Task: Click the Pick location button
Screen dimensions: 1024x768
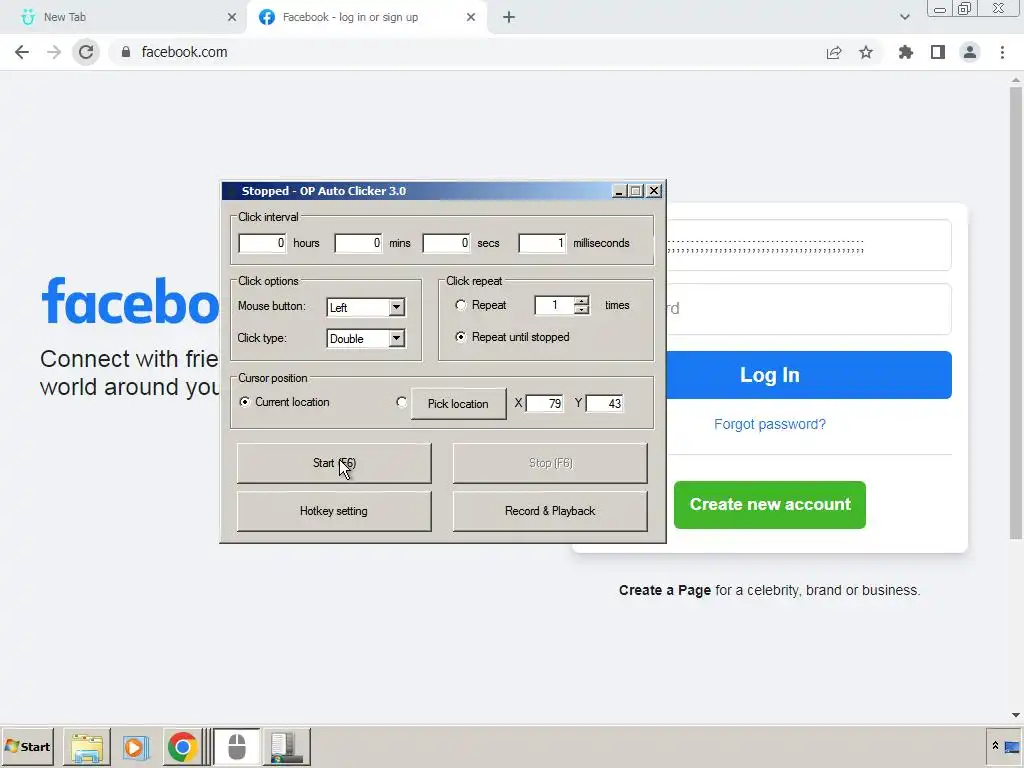Action: point(458,404)
